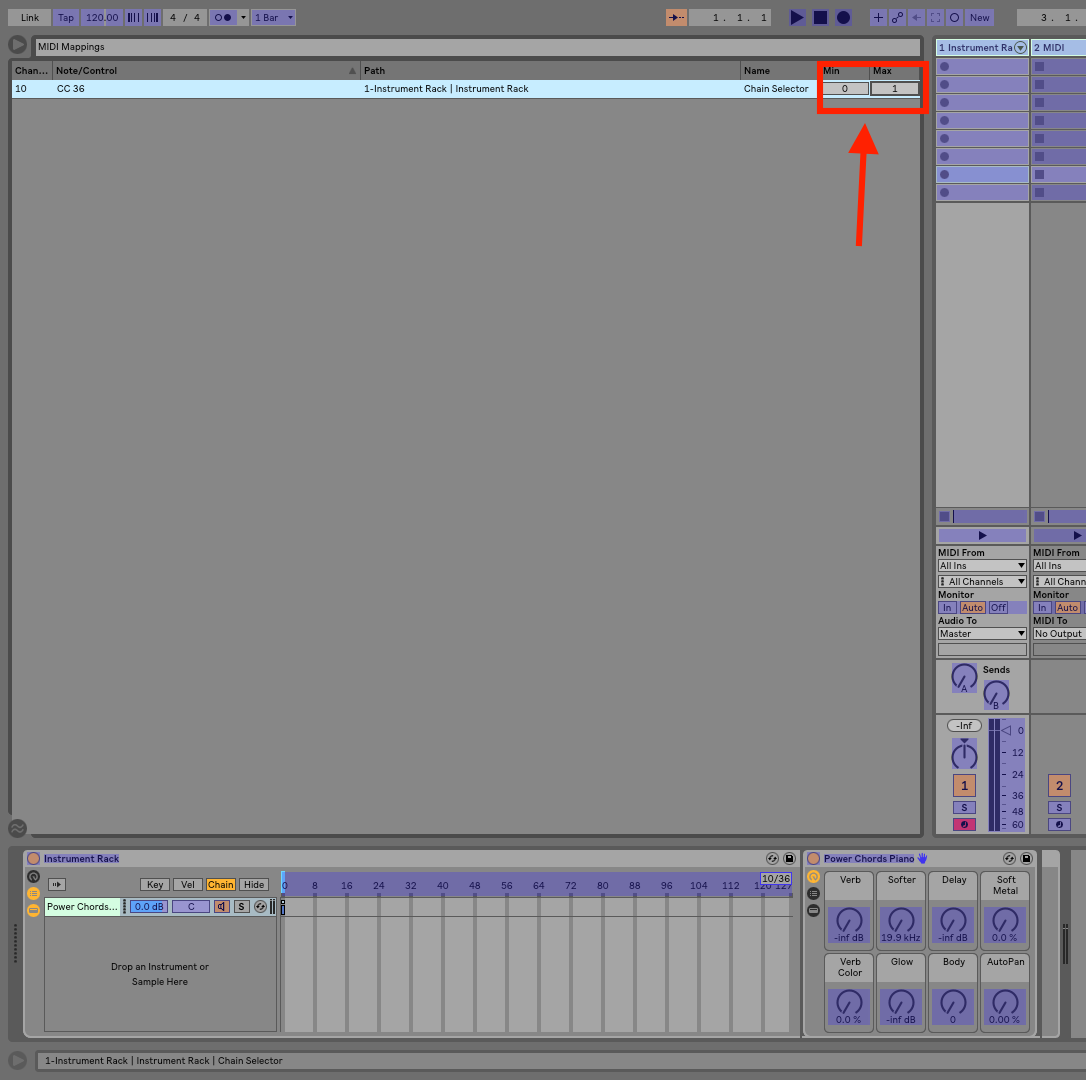Image resolution: width=1086 pixels, height=1080 pixels.
Task: Click the Tap tempo button
Action: click(x=66, y=17)
